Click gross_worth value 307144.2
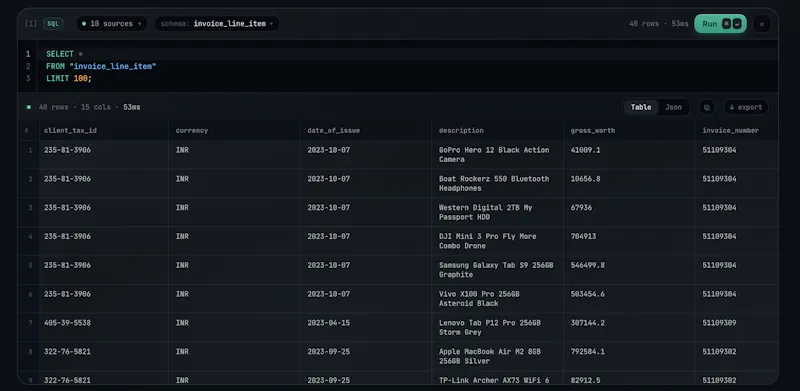The width and height of the screenshot is (800, 391). pyautogui.click(x=587, y=323)
